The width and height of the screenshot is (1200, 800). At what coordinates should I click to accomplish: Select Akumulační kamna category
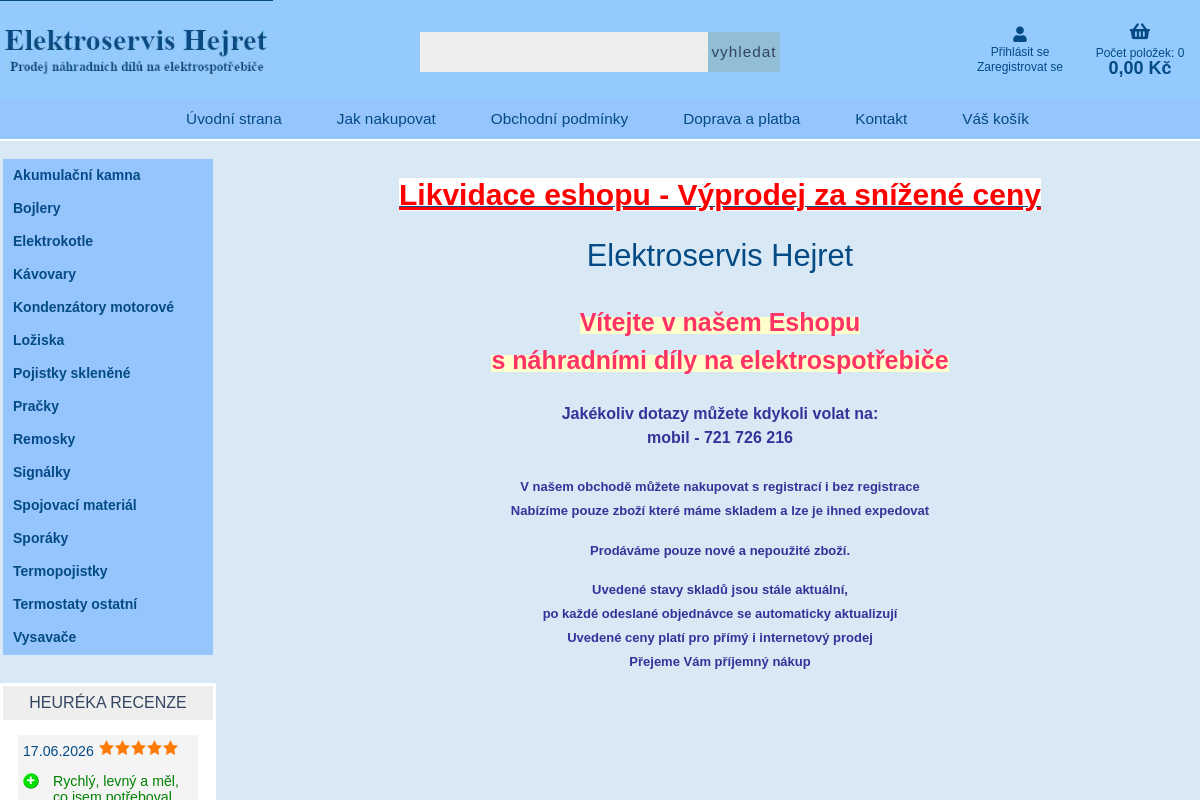click(108, 175)
